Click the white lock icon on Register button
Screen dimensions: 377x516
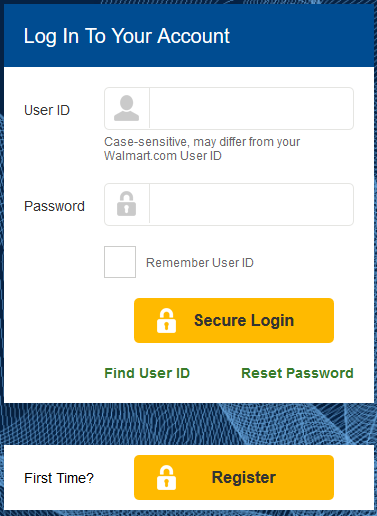pyautogui.click(x=166, y=477)
